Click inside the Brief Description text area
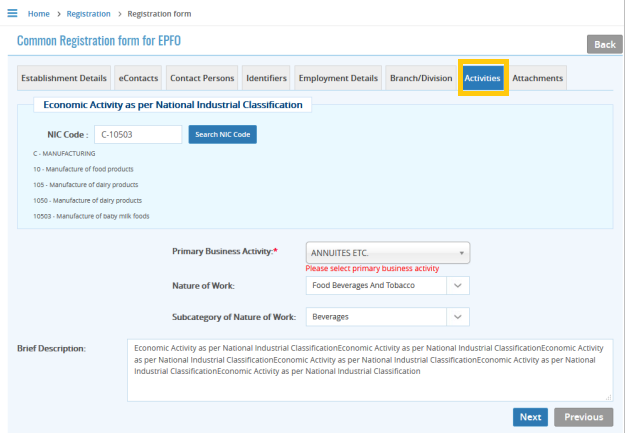This screenshot has height=433, width=626. (x=369, y=370)
